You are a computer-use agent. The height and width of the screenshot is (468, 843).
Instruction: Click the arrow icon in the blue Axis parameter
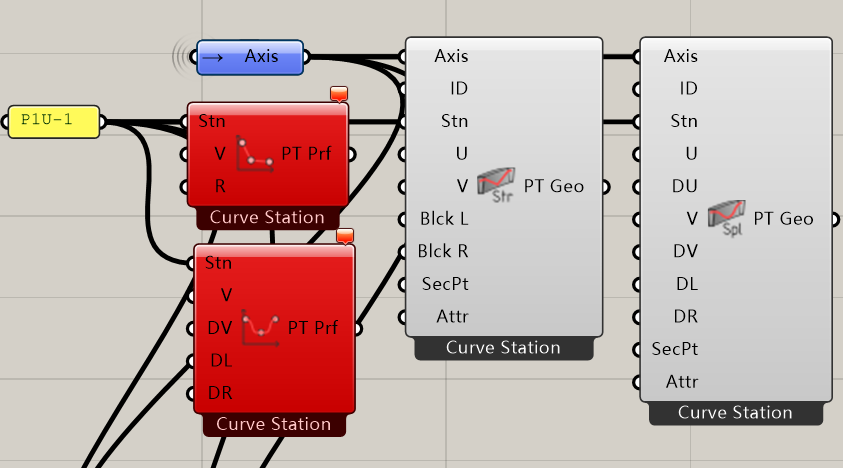pyautogui.click(x=211, y=58)
